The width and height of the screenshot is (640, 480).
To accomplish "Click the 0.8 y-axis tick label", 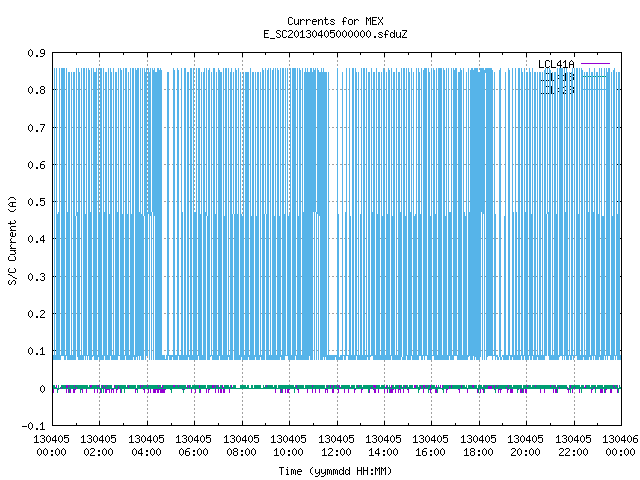I will [36, 90].
